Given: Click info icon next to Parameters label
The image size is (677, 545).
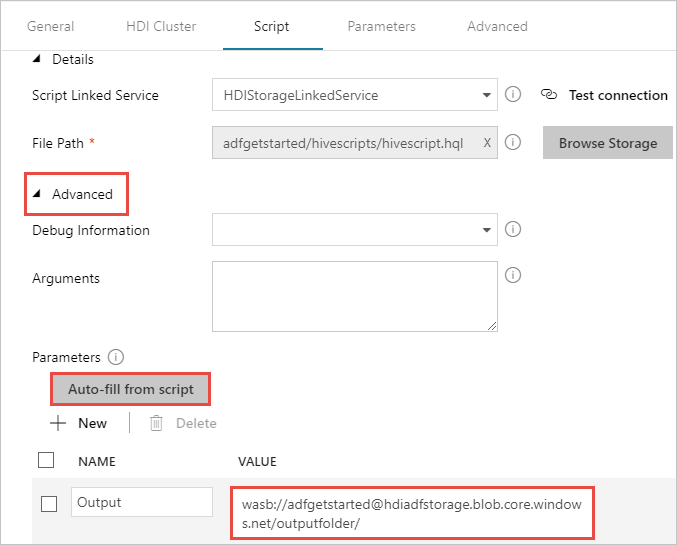Looking at the screenshot, I should pyautogui.click(x=115, y=356).
